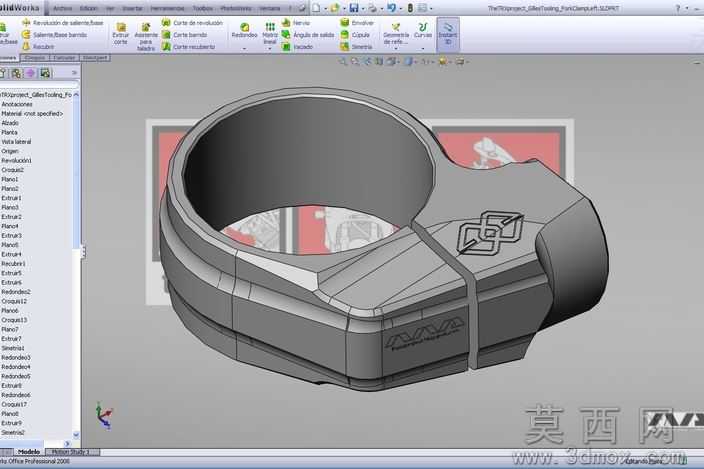Click the Open file icon
Viewport: 704px width, 469px height.
click(x=334, y=8)
